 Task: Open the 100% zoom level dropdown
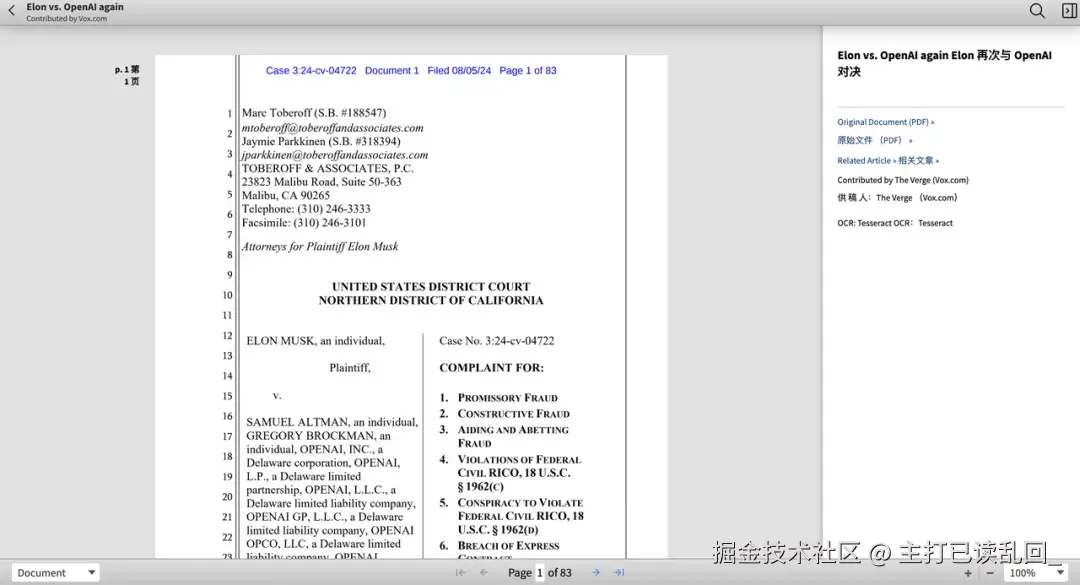point(1036,573)
